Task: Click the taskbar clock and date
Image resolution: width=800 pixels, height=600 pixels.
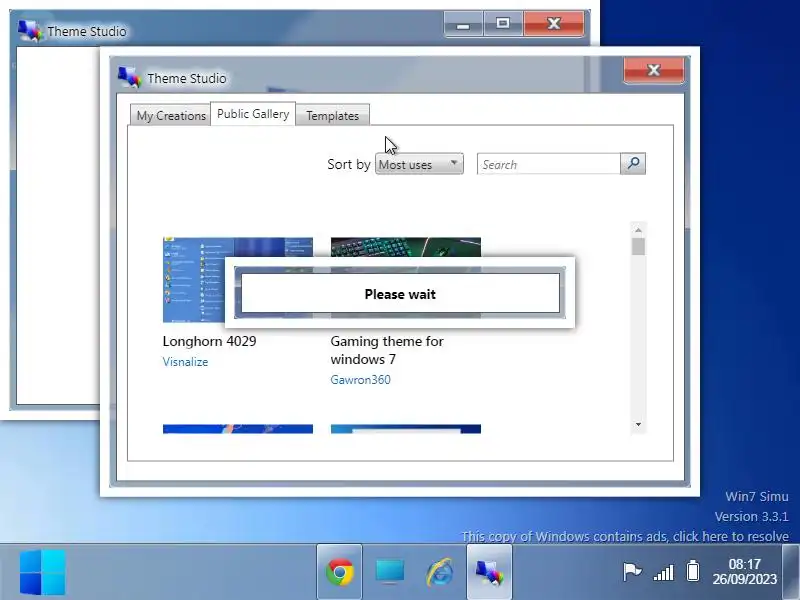Action: 744,571
